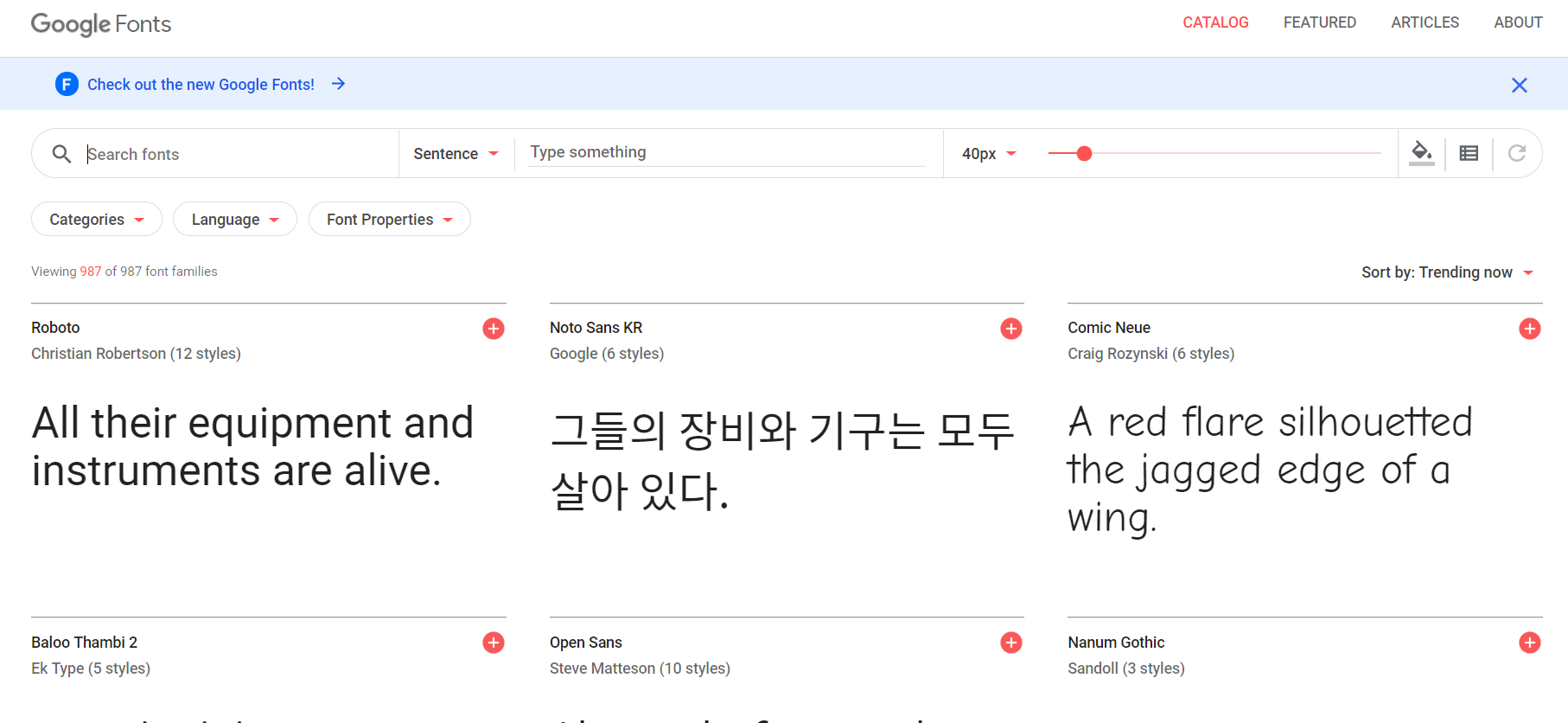The image size is (1568, 723).
Task: Open the background color fill bucket tool
Action: pos(1422,153)
